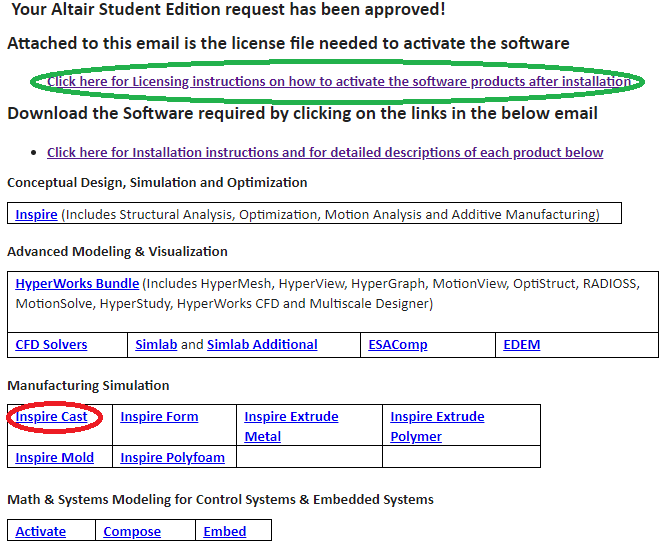Click the Embed link
The image size is (667, 546).
coord(225,532)
